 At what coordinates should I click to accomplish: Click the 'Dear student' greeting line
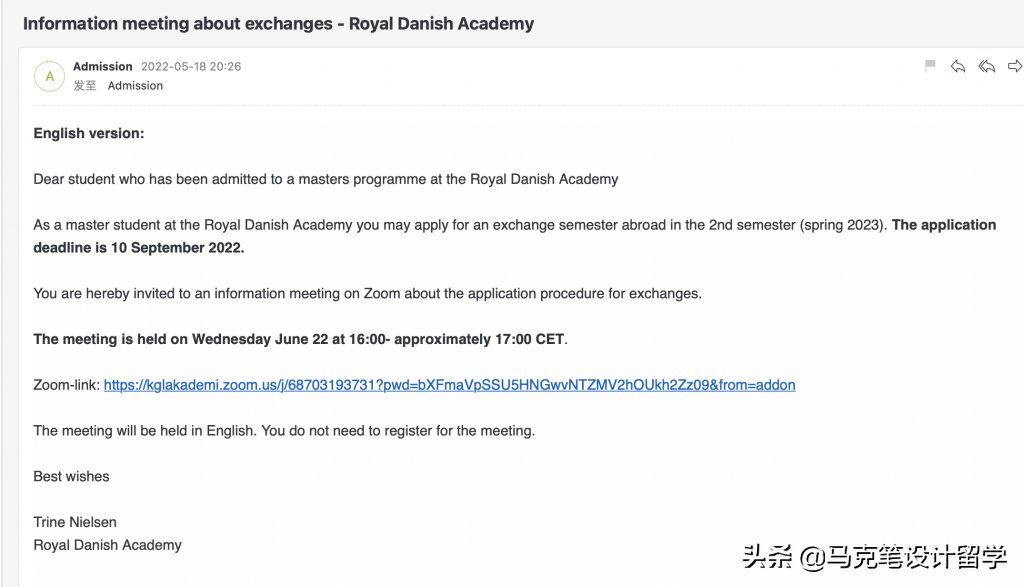[326, 179]
